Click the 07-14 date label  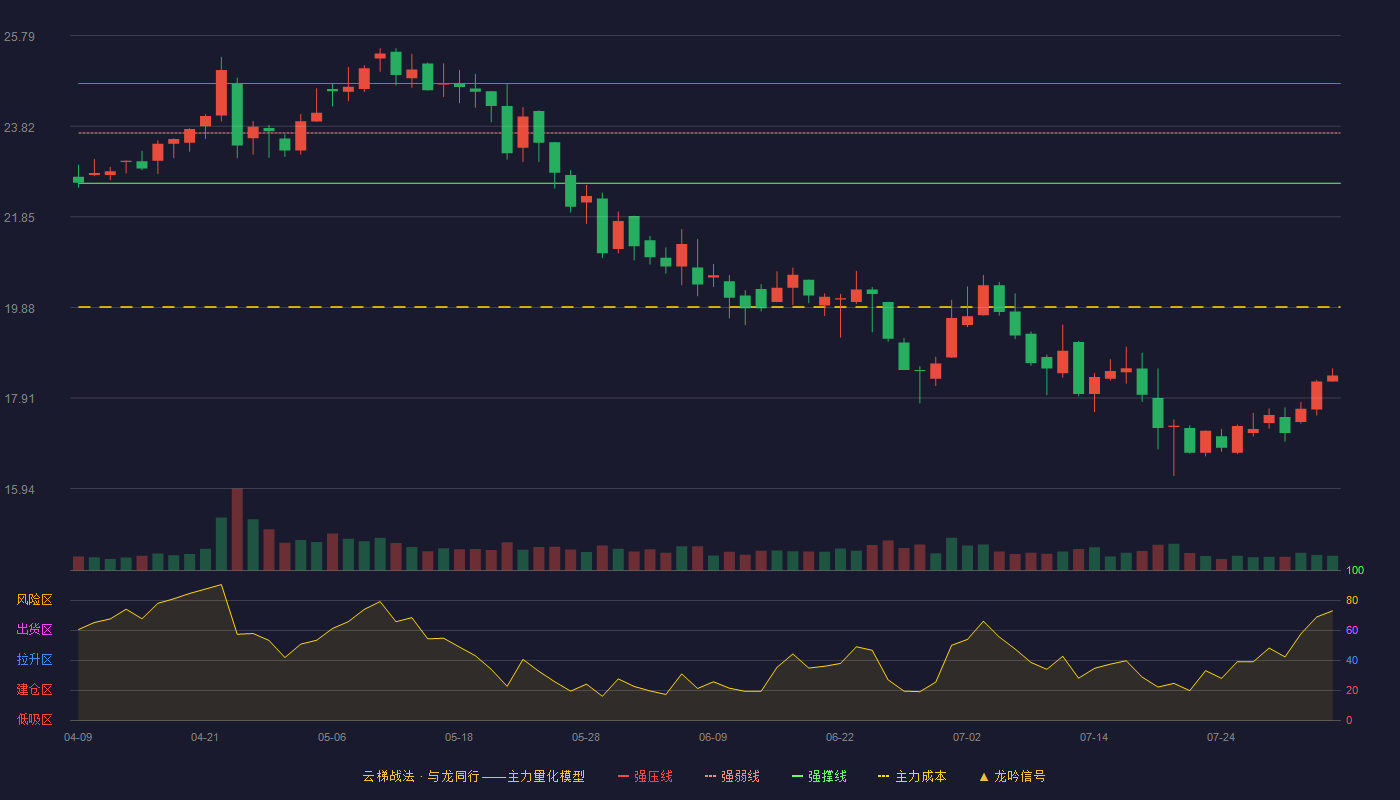pos(1094,737)
